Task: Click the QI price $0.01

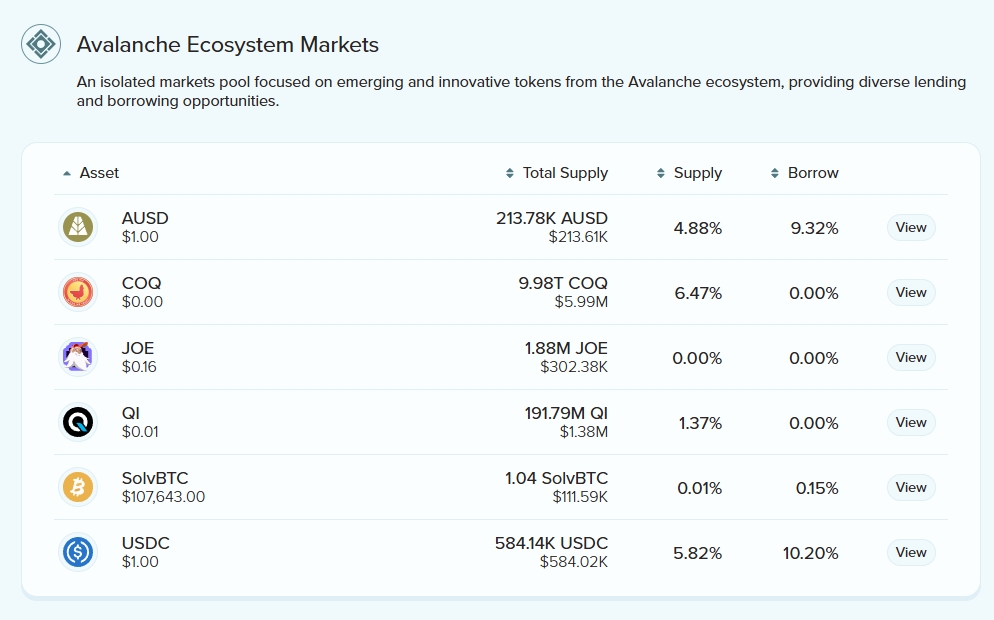Action: point(140,432)
